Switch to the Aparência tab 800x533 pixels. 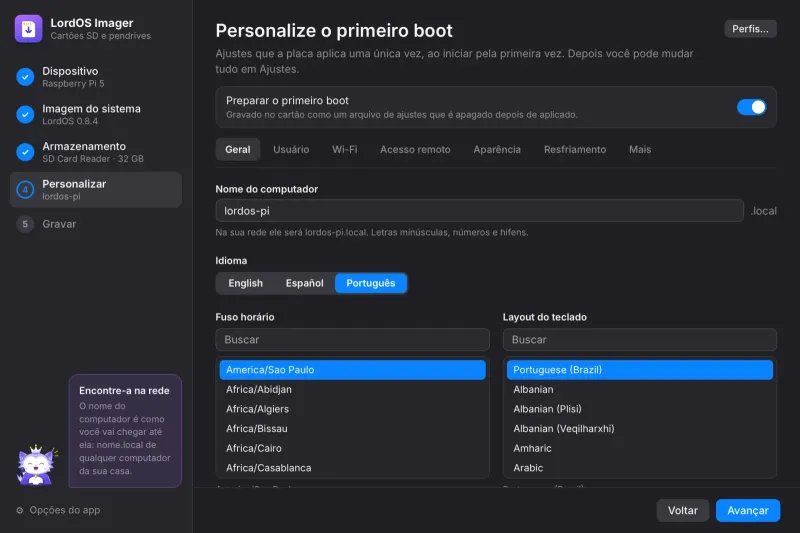(497, 149)
